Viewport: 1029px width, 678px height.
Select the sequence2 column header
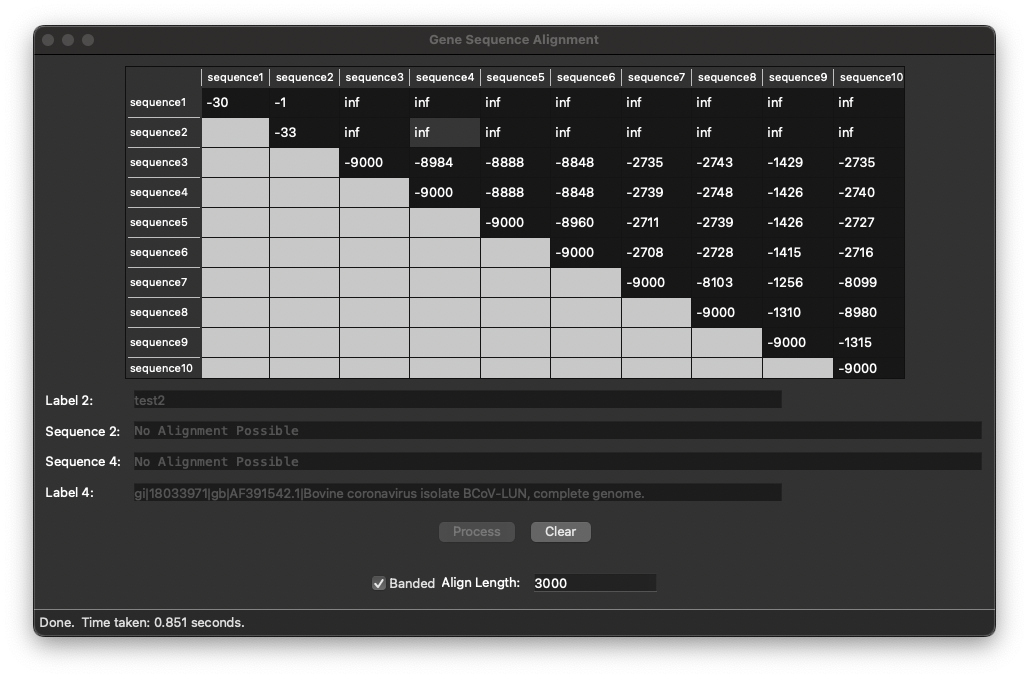tap(304, 77)
